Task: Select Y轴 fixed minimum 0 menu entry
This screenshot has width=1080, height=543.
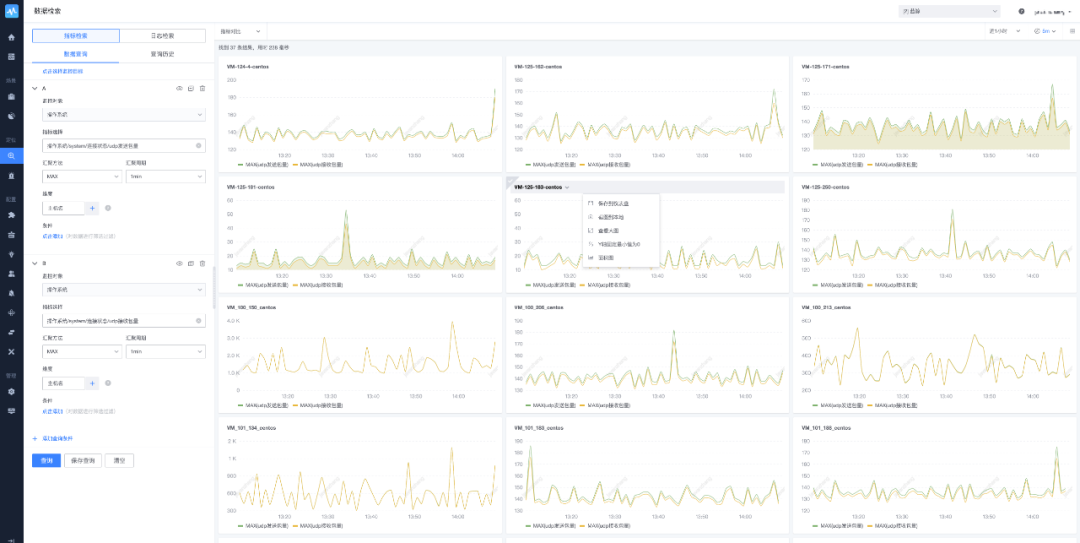Action: tap(621, 244)
